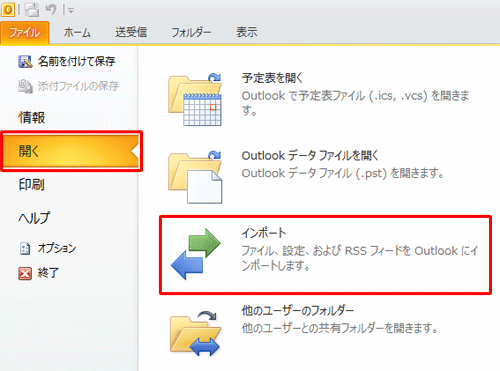
Task: Choose 名前を付けて保存 from the menu
Action: pos(76,61)
